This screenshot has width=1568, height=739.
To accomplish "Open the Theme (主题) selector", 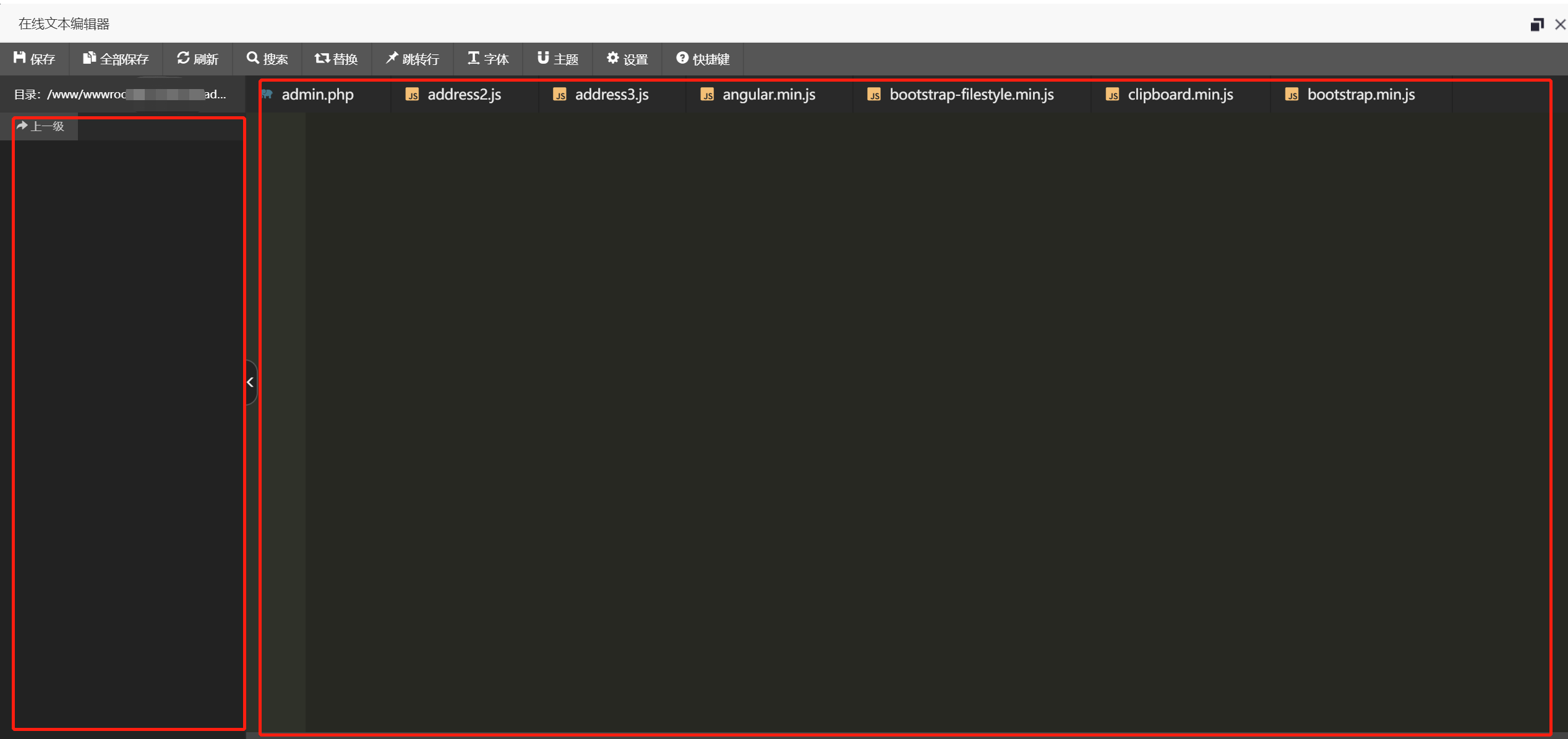I will coord(558,59).
